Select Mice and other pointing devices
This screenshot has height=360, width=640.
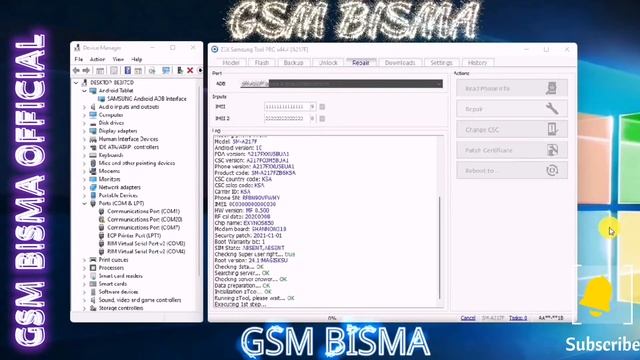[137, 163]
